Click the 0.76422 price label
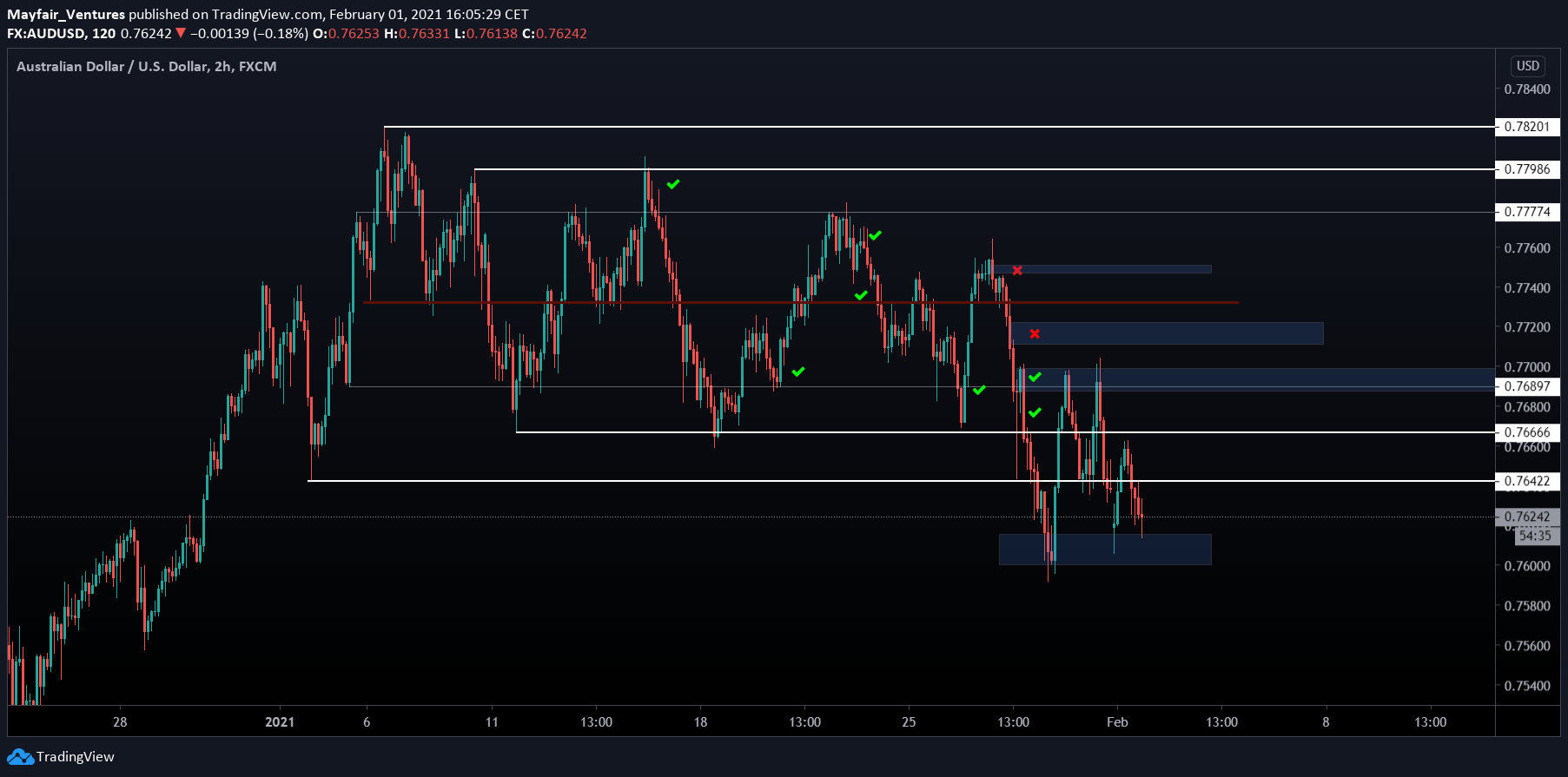Image resolution: width=1568 pixels, height=777 pixels. tap(1527, 481)
